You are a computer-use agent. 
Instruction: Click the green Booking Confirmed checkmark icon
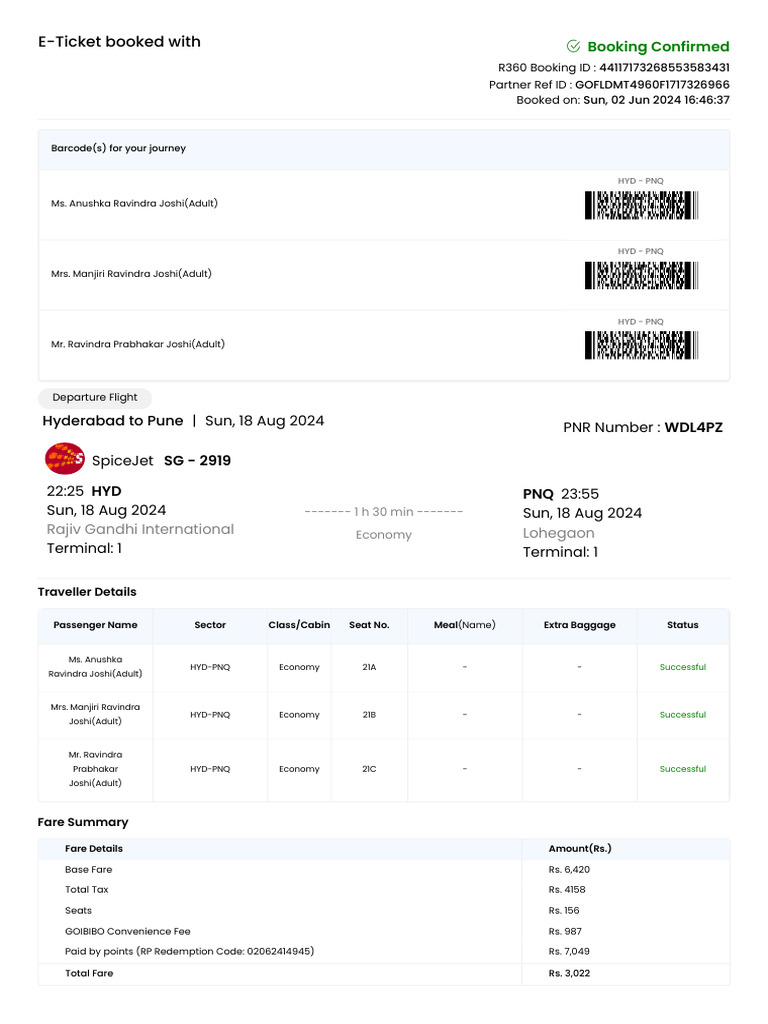click(573, 46)
